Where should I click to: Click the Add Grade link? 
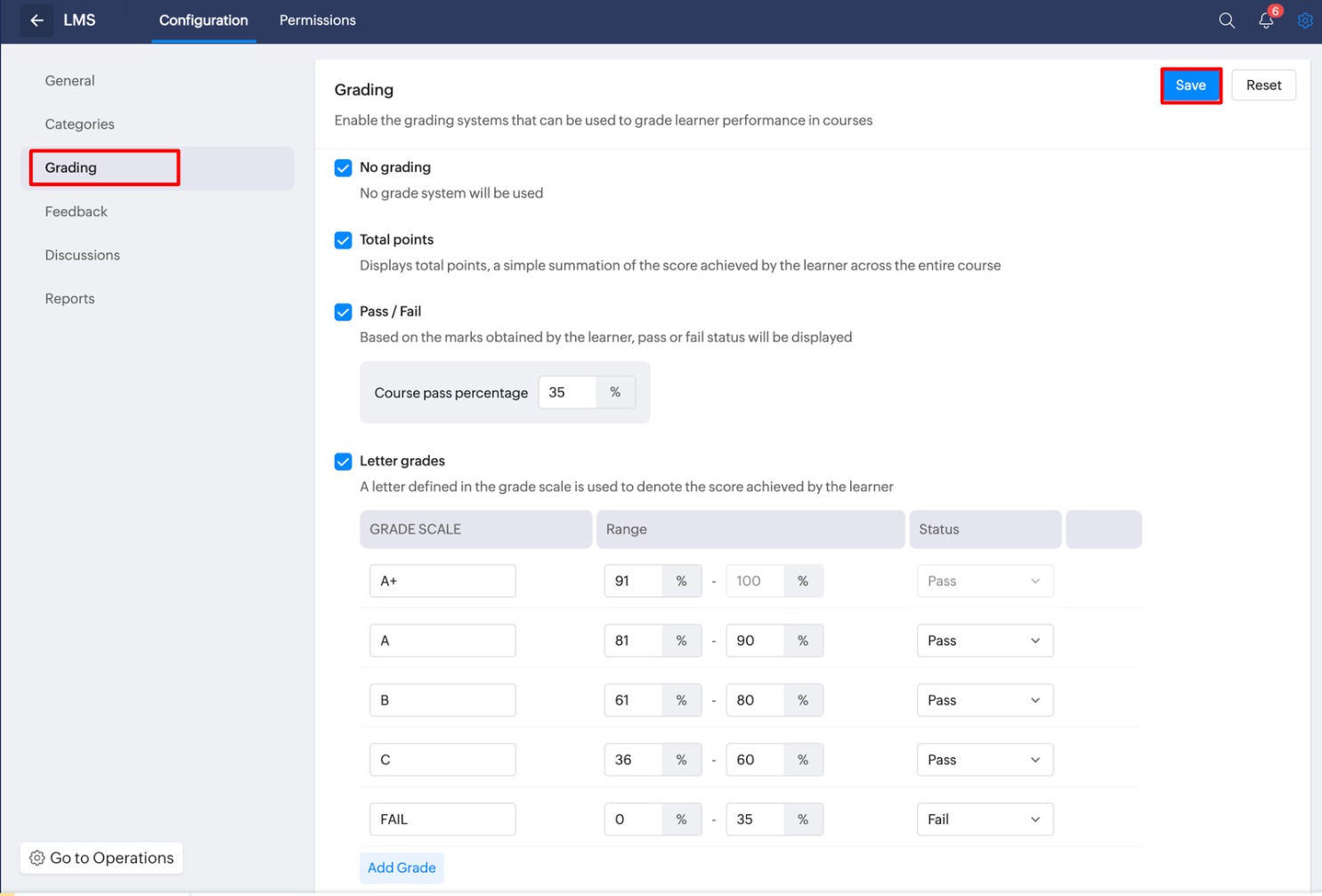[401, 868]
